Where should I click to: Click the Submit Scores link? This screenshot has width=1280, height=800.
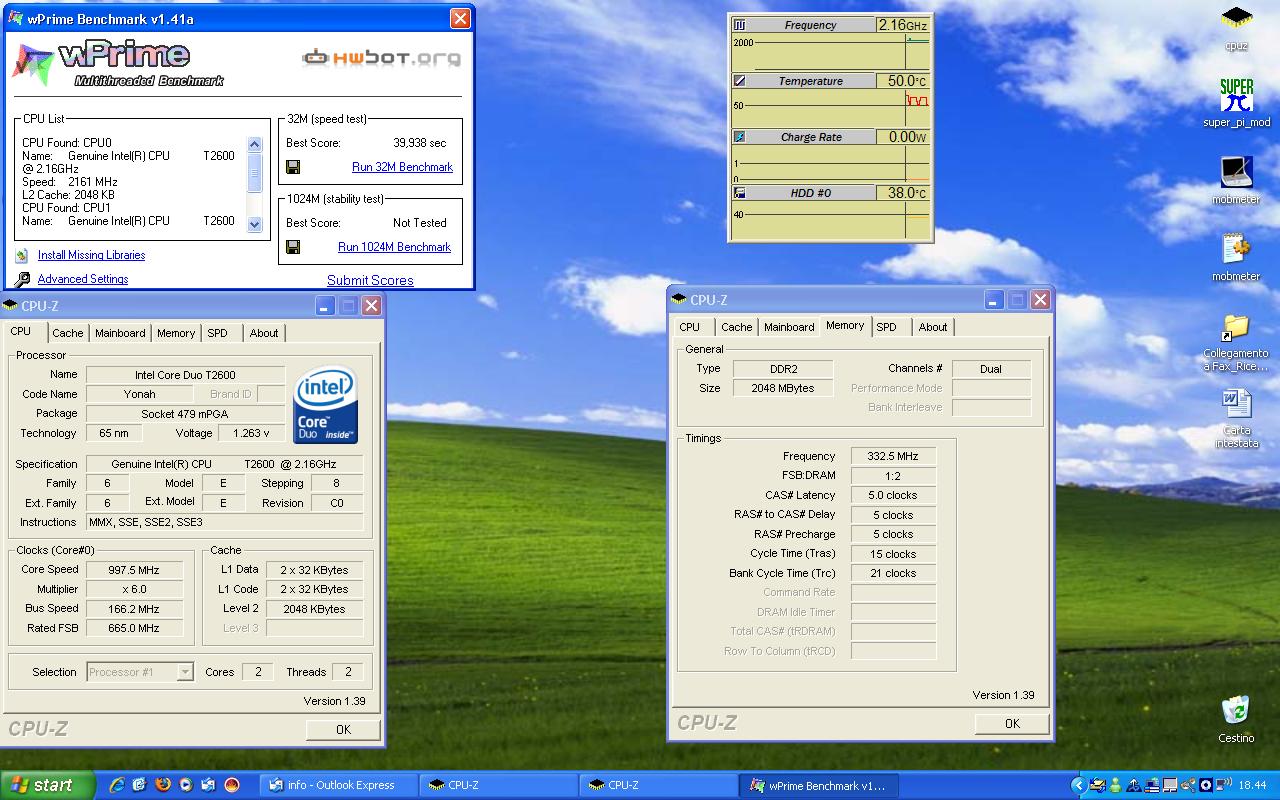pos(370,280)
